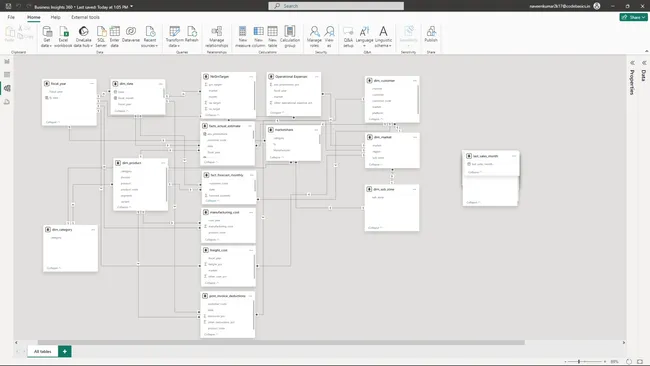Open more options on manufacturing_cost table
Screen dimensions: 650x366
point(251,212)
